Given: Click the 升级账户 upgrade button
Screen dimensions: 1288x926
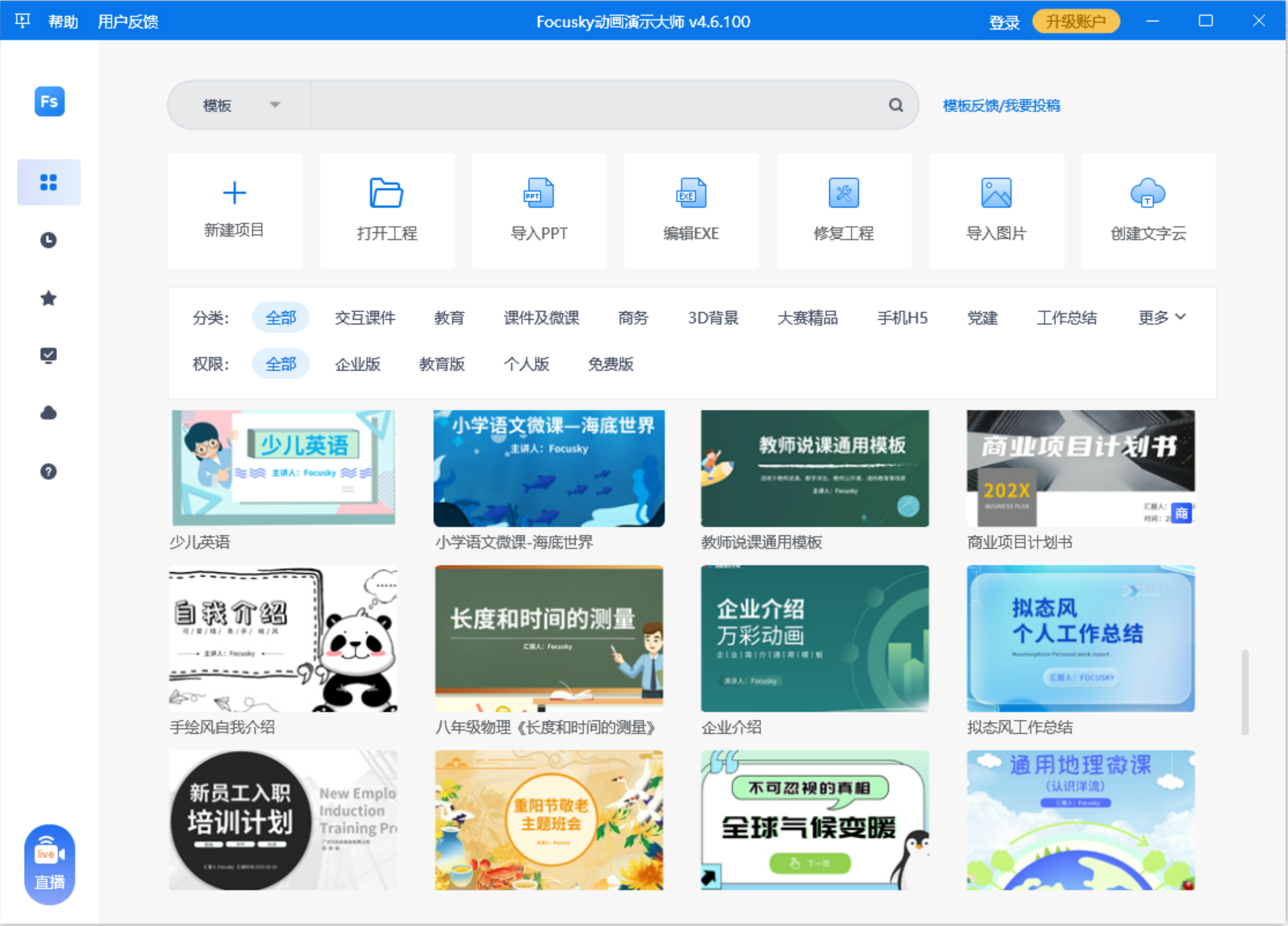Looking at the screenshot, I should click(x=1076, y=22).
